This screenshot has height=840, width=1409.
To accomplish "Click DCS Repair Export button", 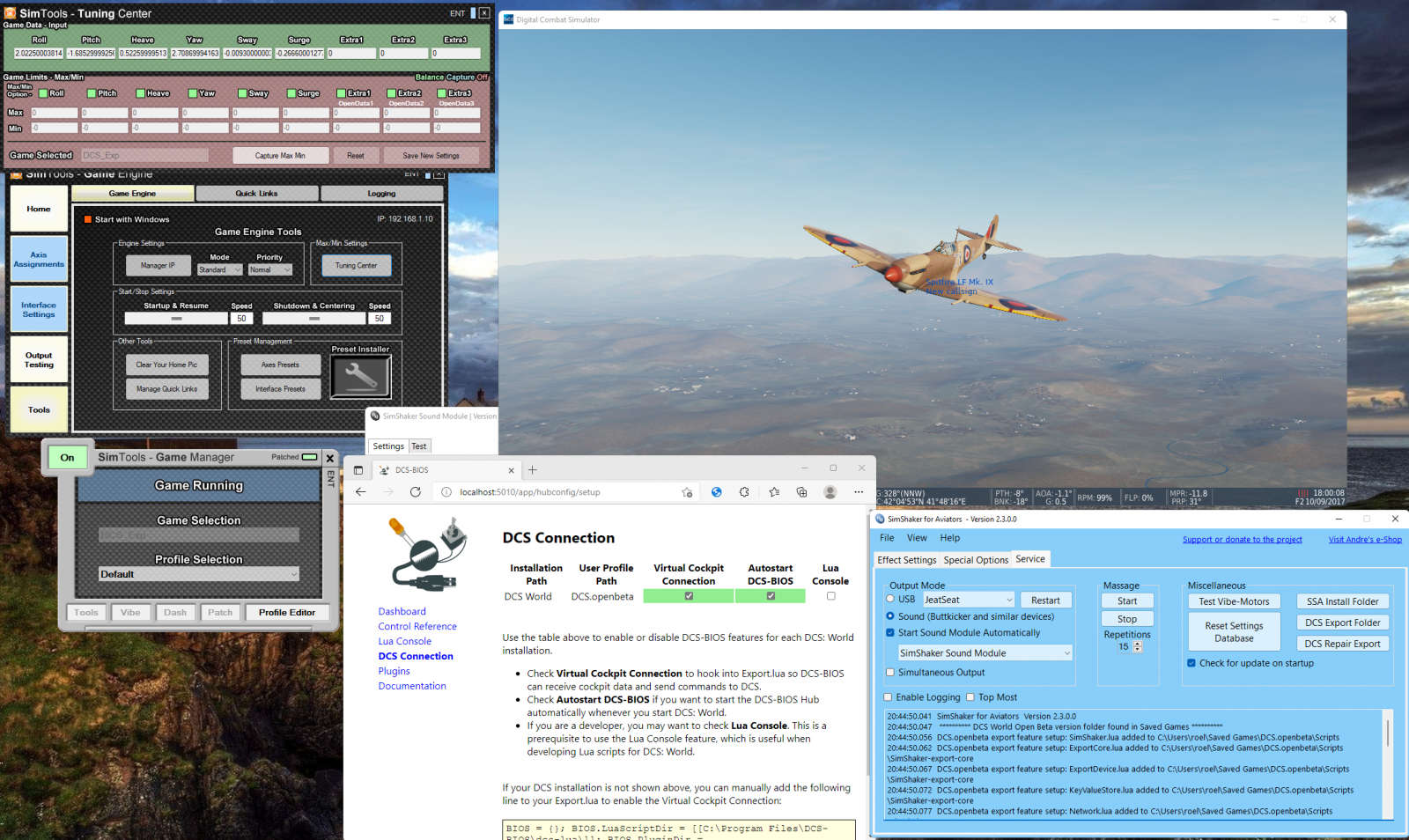I will click(x=1342, y=644).
